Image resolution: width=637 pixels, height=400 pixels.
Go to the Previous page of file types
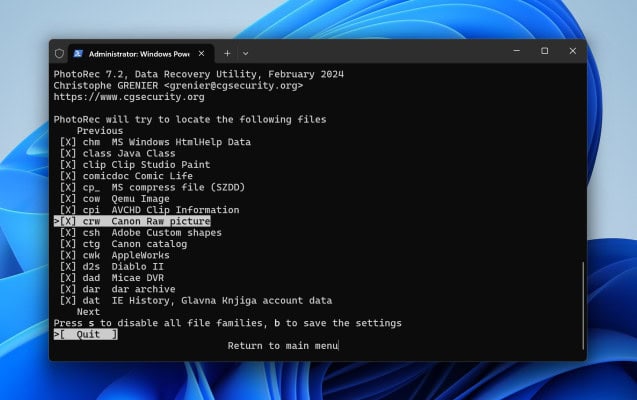(100, 131)
